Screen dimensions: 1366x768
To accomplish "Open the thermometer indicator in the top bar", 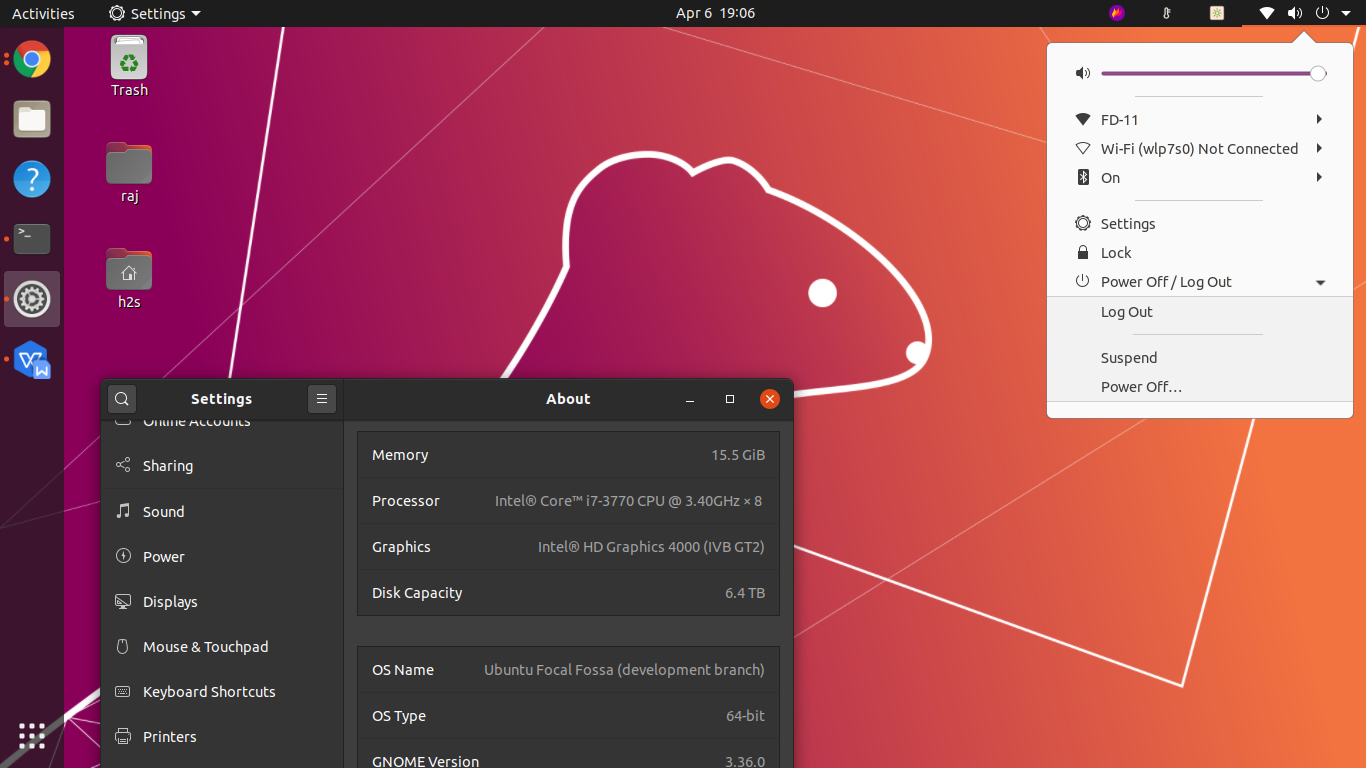I will pyautogui.click(x=1167, y=13).
